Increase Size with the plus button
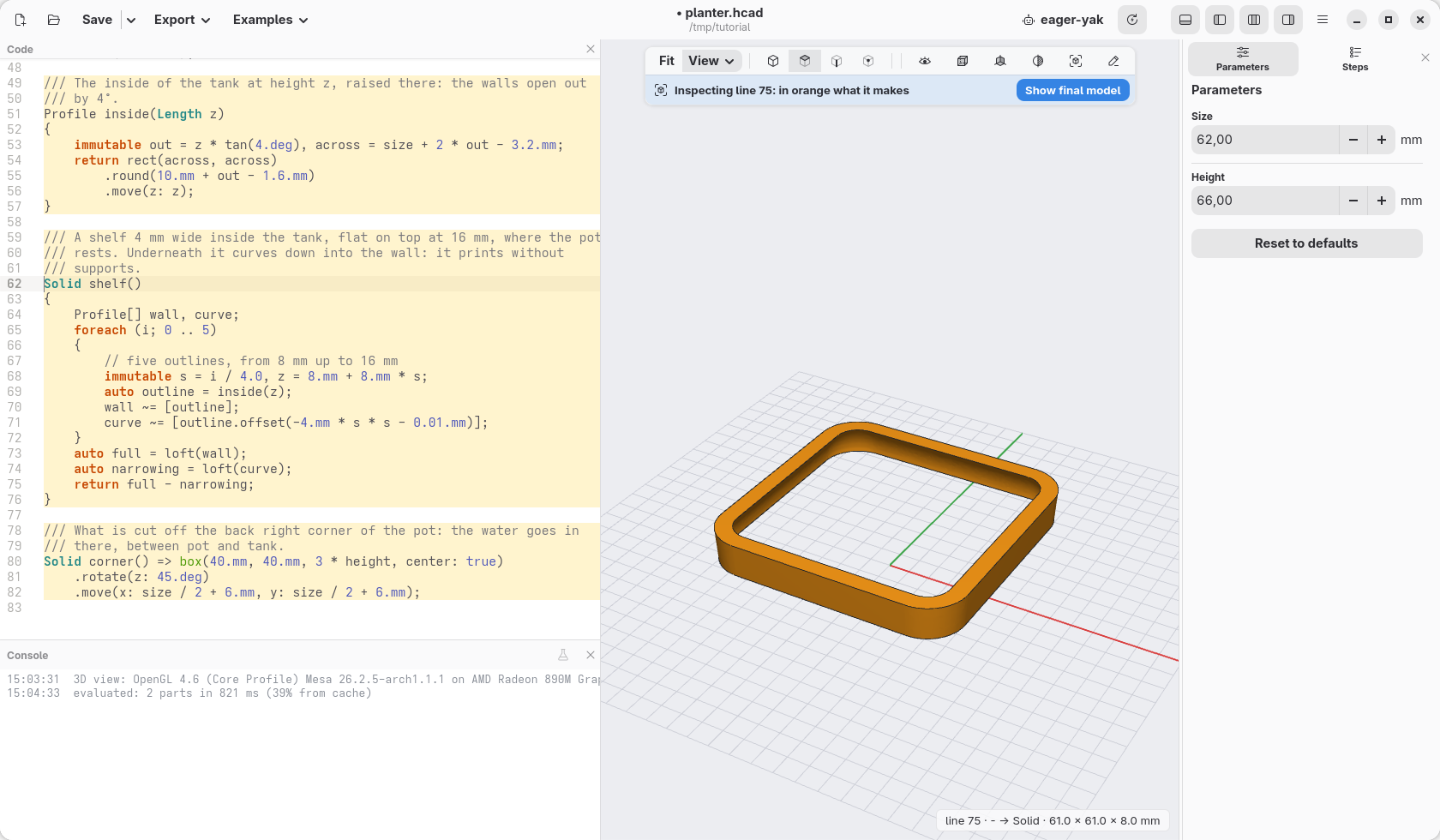Screen dimensions: 1440x840 1382,140
